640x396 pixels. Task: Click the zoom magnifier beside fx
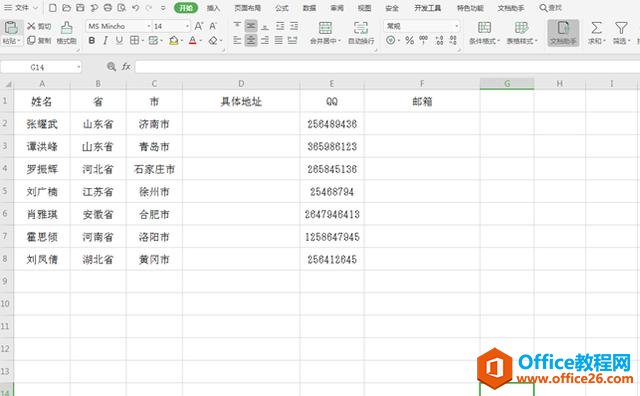point(111,67)
